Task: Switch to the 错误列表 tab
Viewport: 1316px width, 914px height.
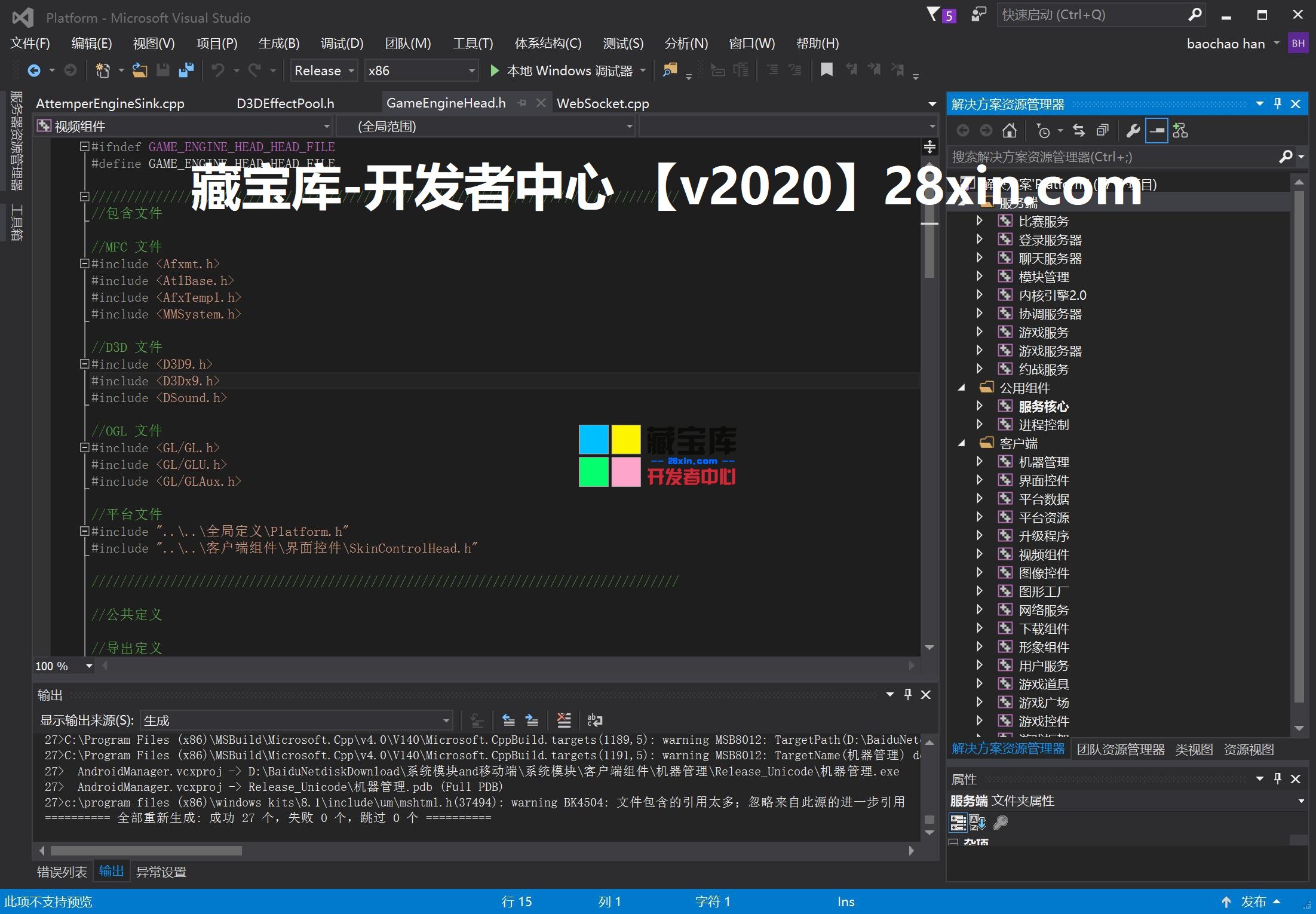Action: pos(62,872)
